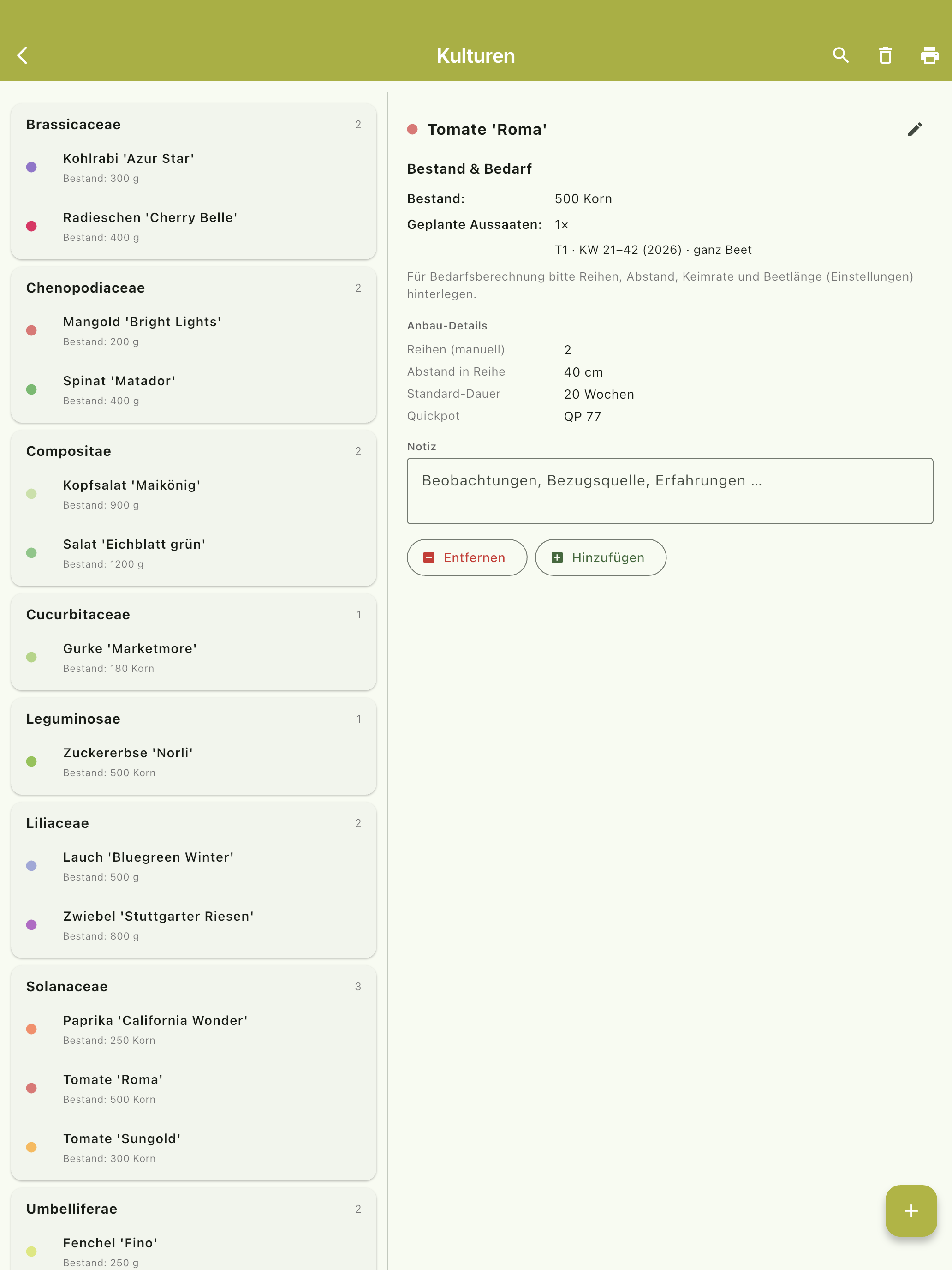Tap the floating plus add button
The height and width of the screenshot is (1270, 952).
click(x=910, y=1210)
